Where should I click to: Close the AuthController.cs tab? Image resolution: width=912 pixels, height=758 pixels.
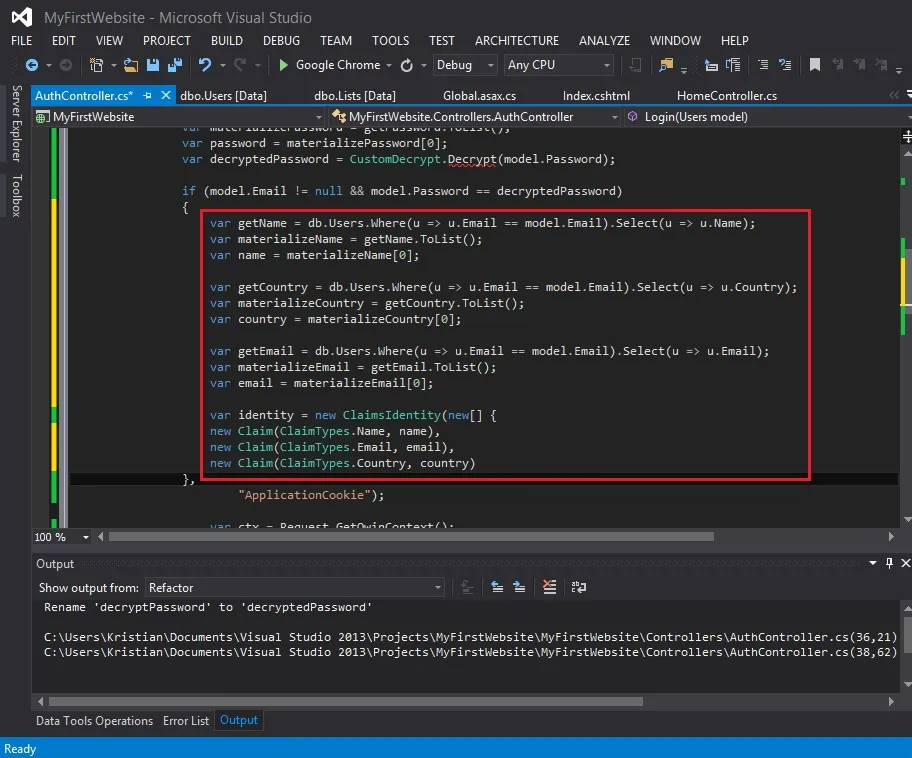[166, 95]
